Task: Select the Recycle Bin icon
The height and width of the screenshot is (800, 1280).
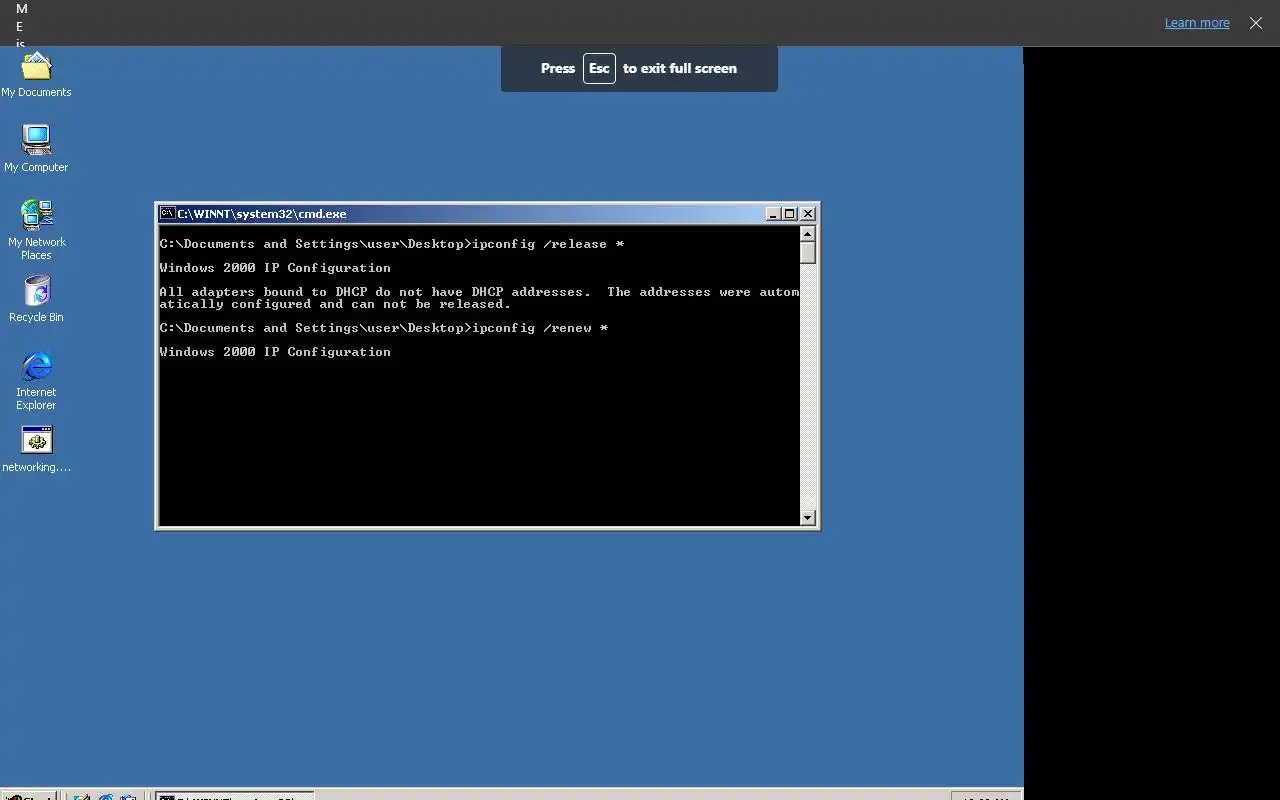Action: coord(36,298)
